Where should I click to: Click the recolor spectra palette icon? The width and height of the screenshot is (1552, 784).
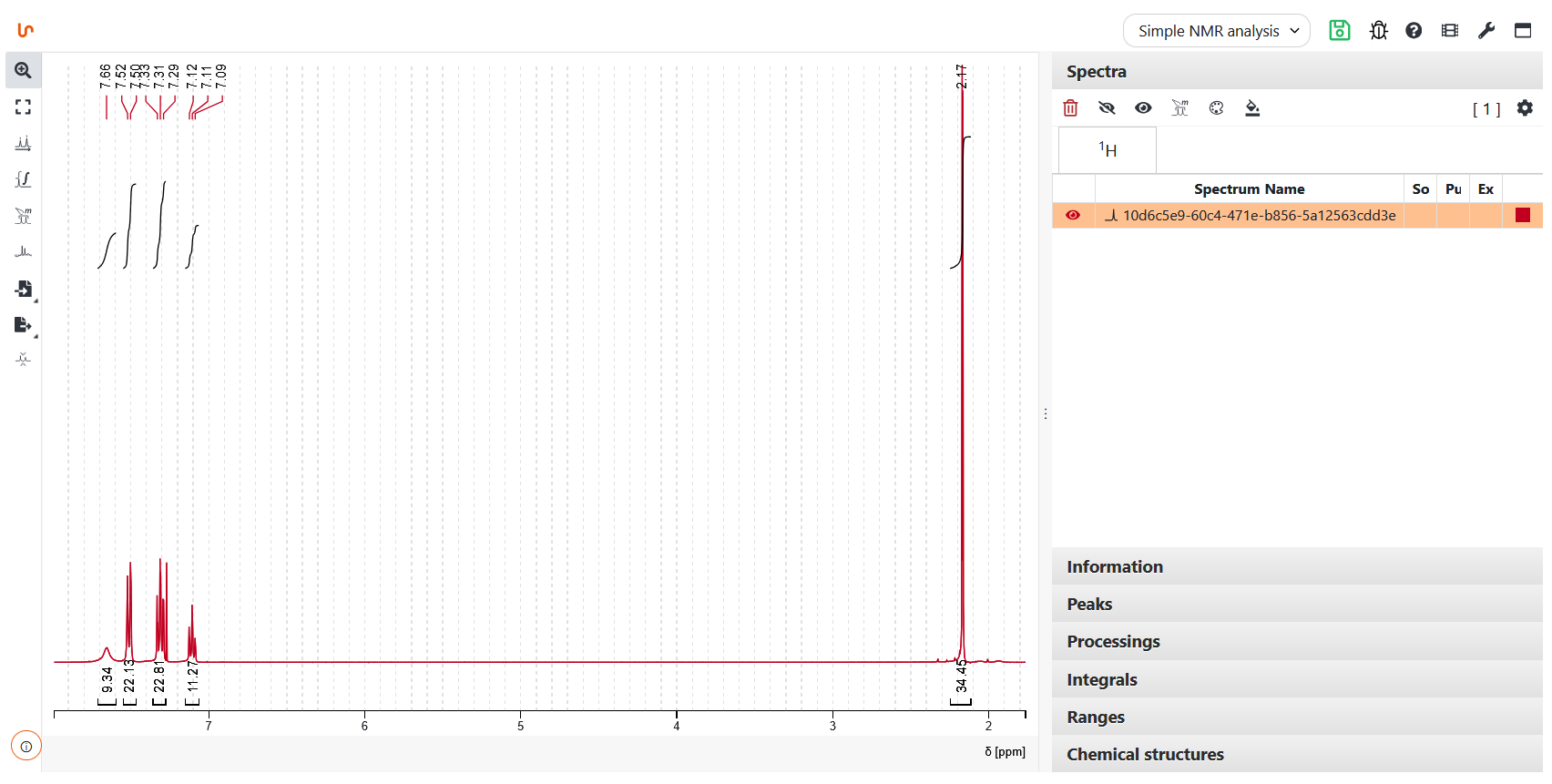coord(1216,108)
